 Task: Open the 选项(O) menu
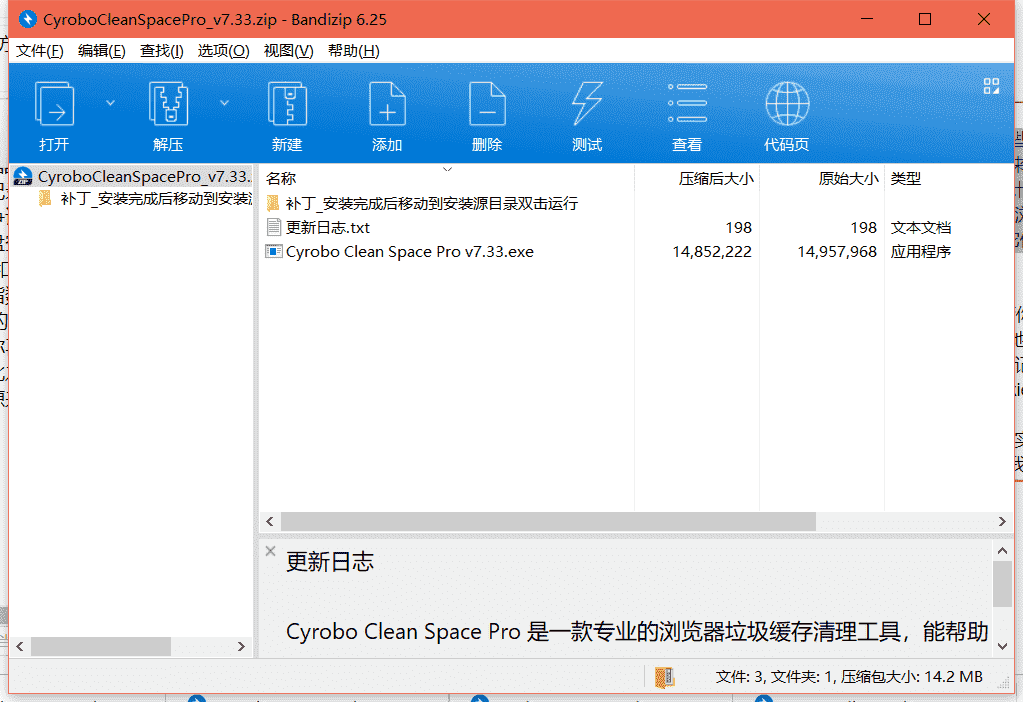pos(223,51)
